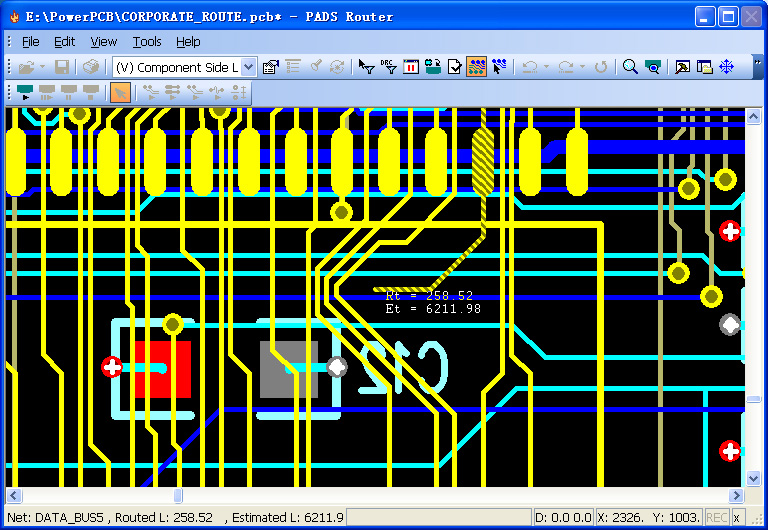
Task: Open the Tools menu
Action: point(147,42)
